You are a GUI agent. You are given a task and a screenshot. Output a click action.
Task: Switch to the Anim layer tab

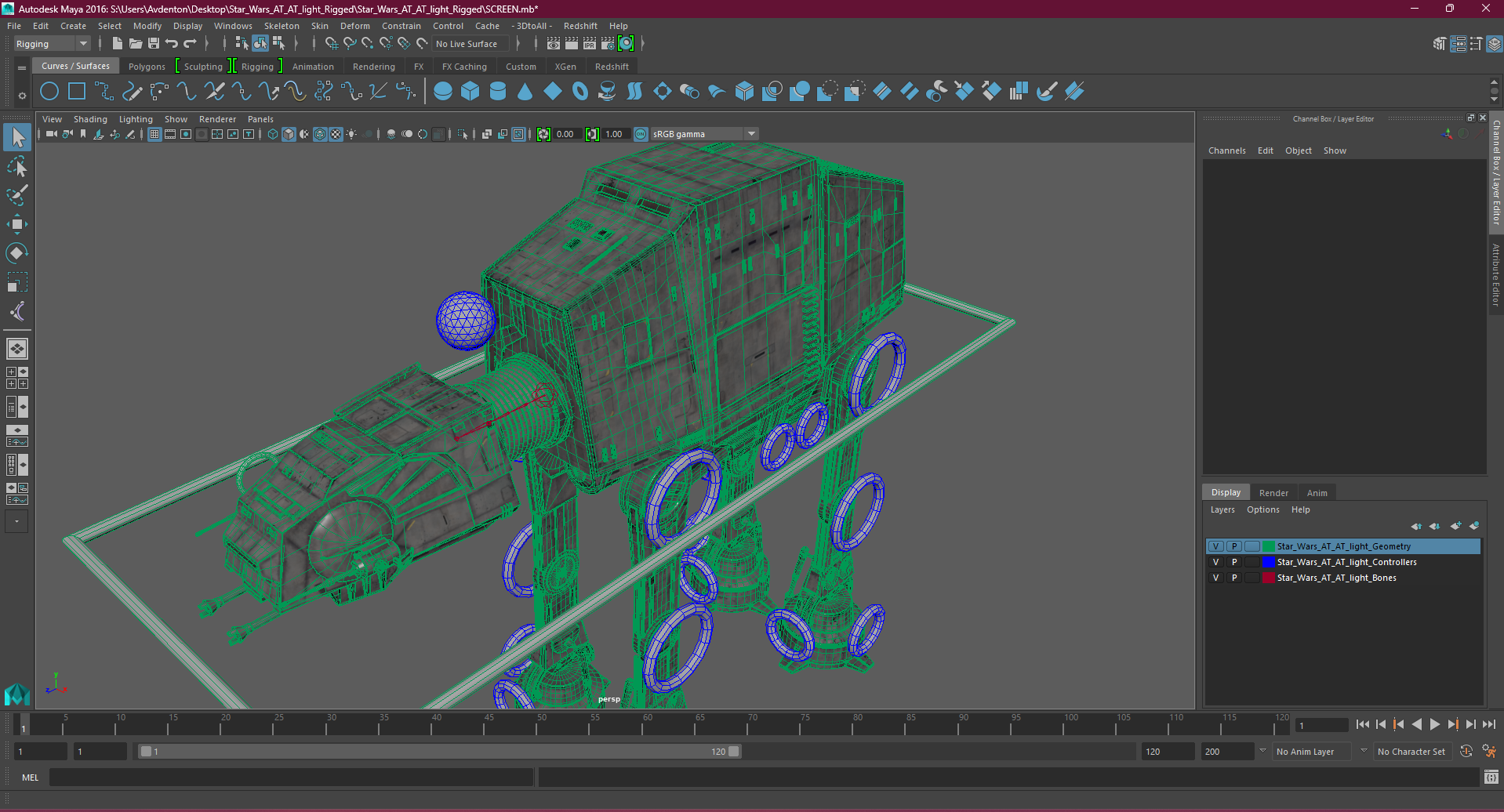click(x=1317, y=493)
